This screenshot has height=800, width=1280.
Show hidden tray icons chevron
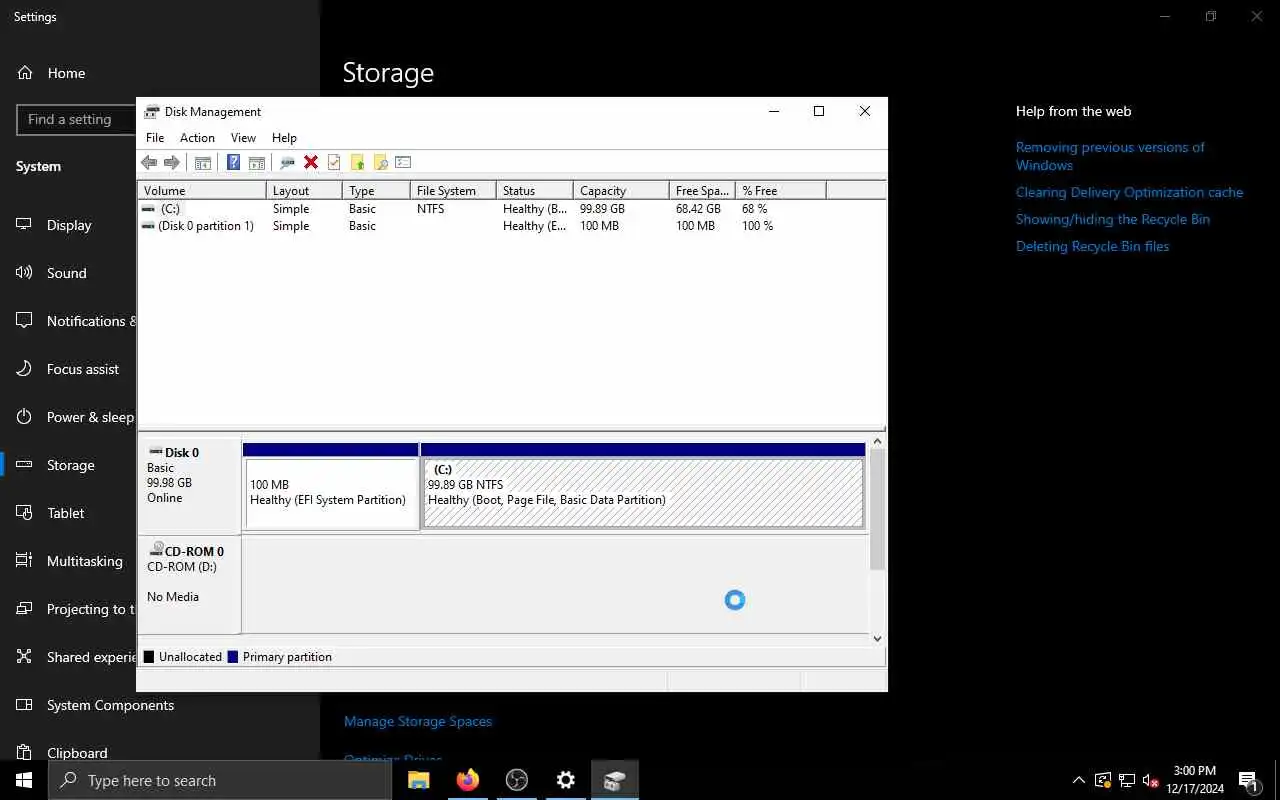coord(1078,780)
